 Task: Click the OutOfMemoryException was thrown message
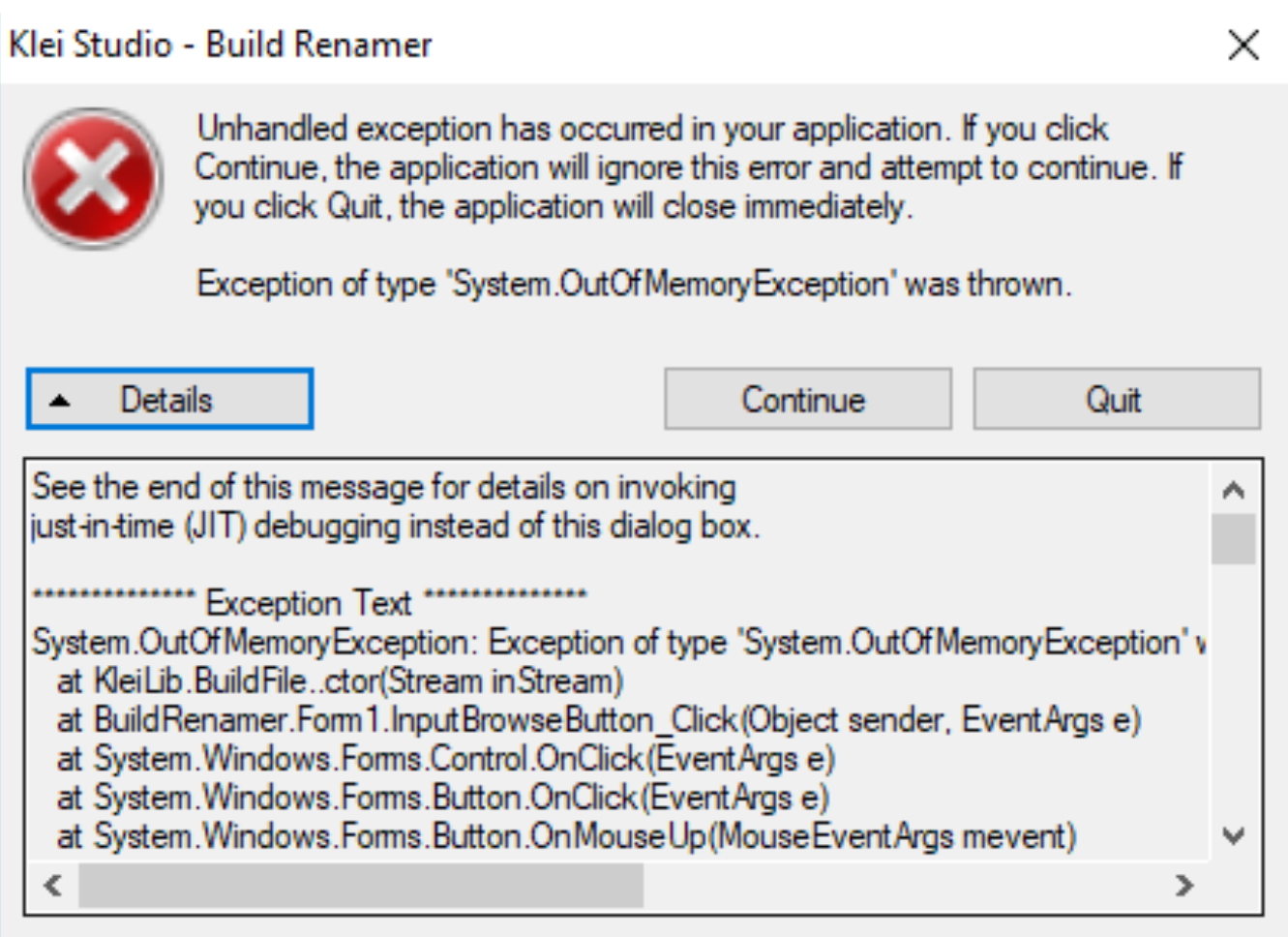pos(634,285)
